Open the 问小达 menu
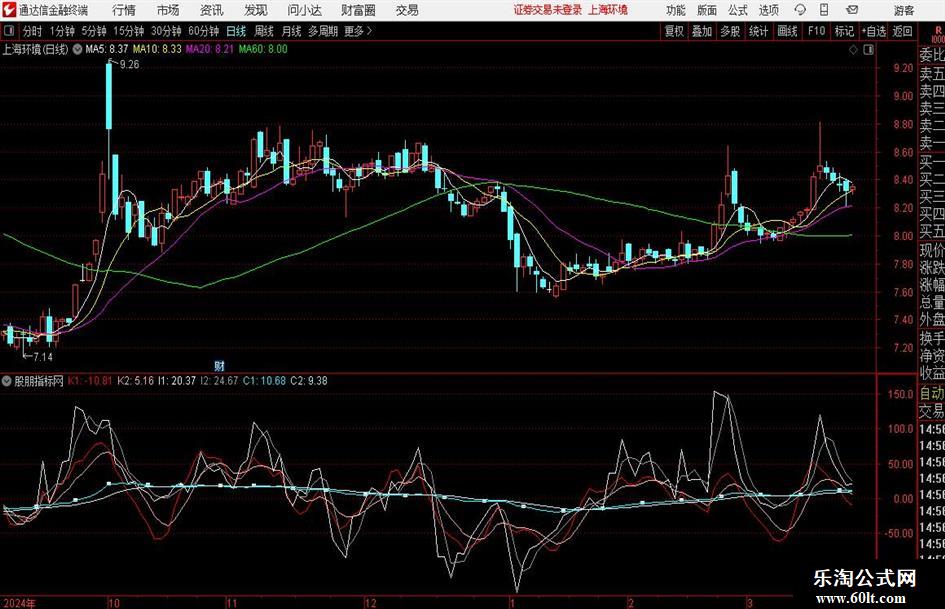This screenshot has width=945, height=609. pos(304,10)
